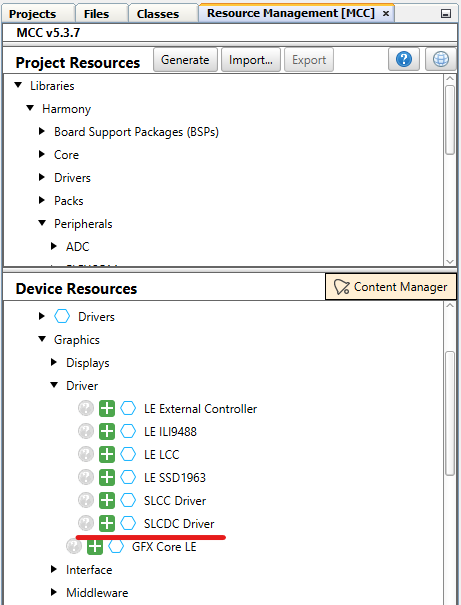The height and width of the screenshot is (605, 461).
Task: Open the help icon for LE LCC
Action: tap(86, 455)
